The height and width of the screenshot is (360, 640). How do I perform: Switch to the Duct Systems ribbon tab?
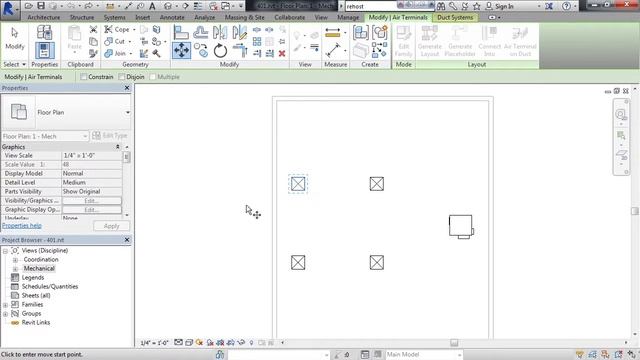455,18
